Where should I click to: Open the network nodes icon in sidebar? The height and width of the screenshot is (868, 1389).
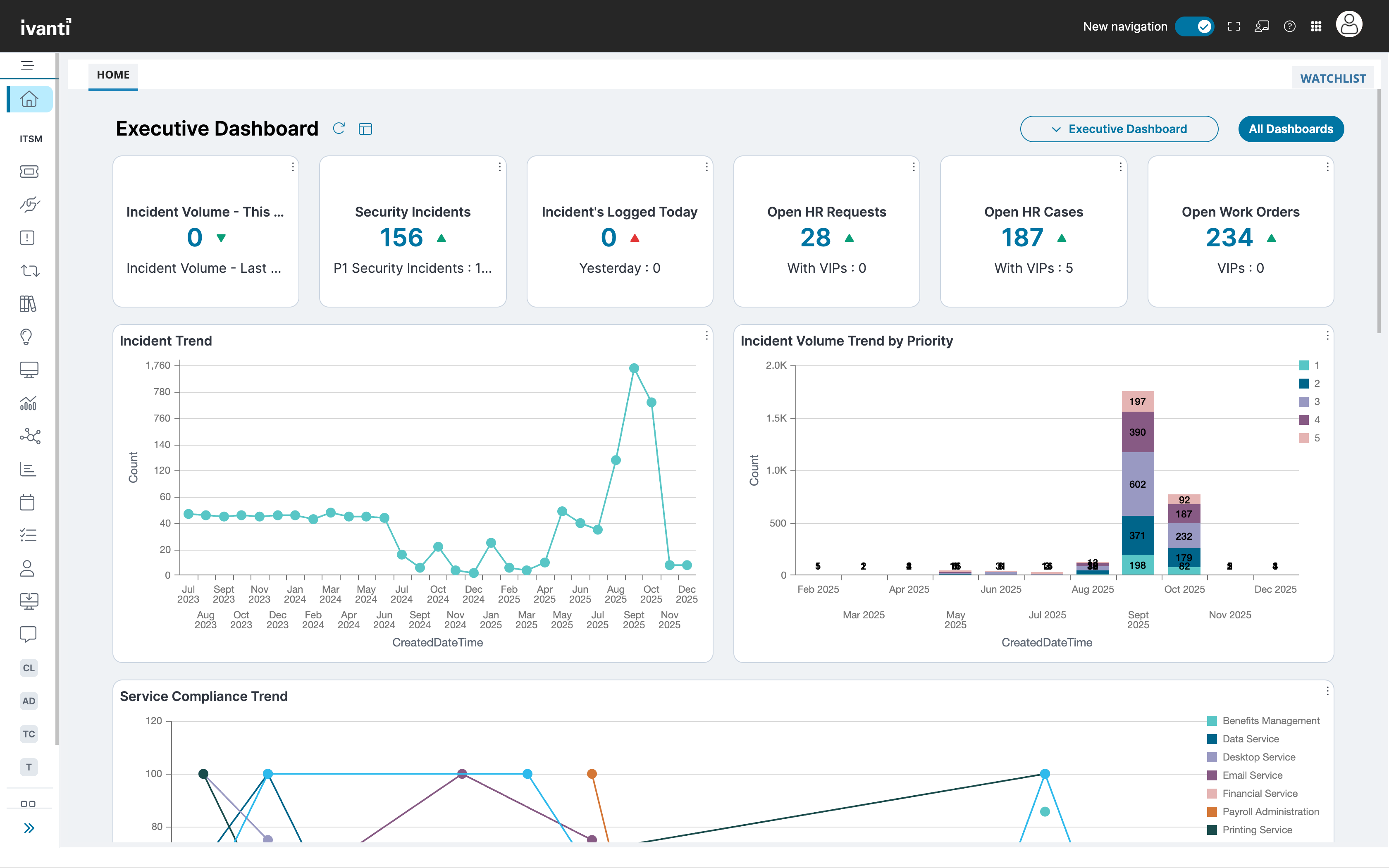(29, 436)
